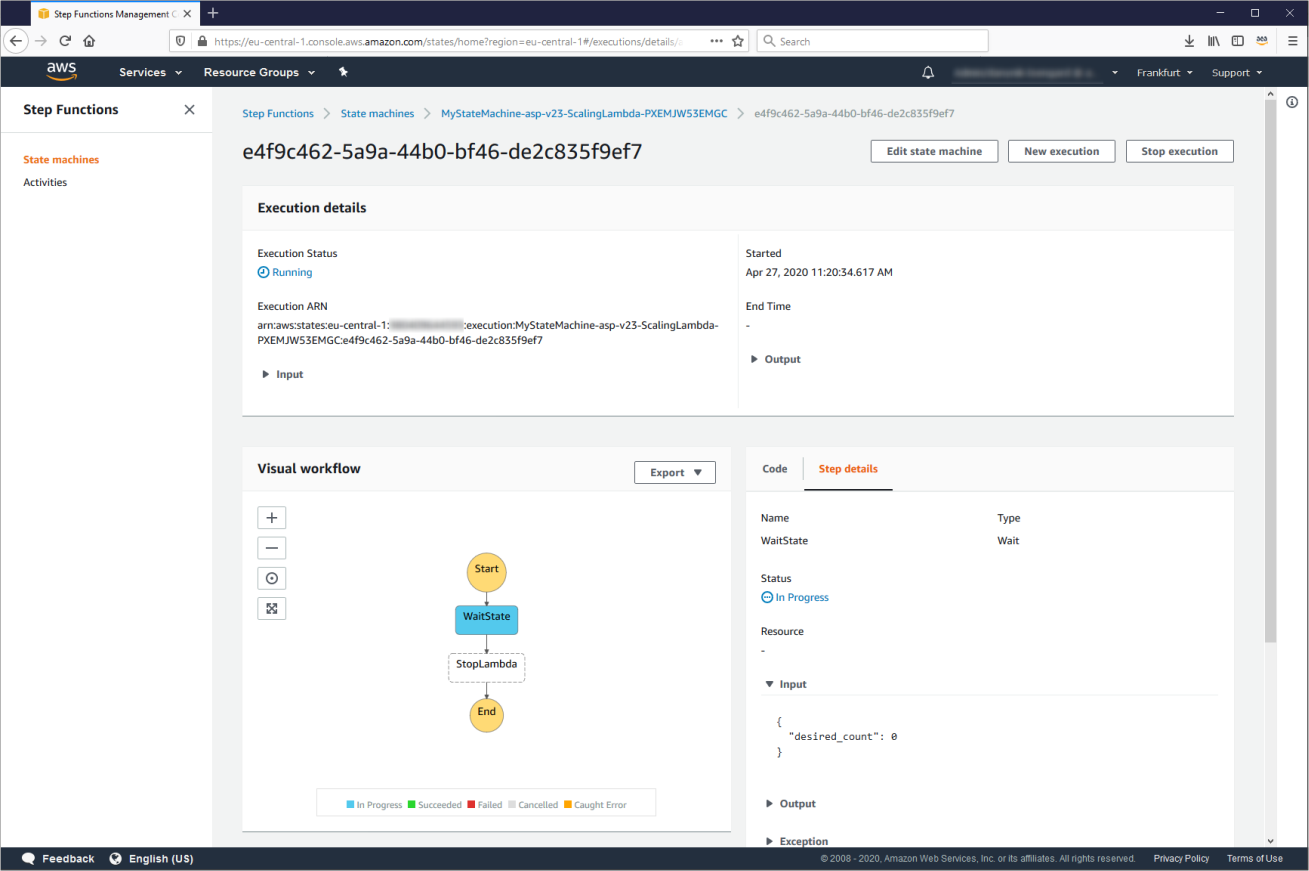
Task: Click the Edit state machine button
Action: point(934,151)
